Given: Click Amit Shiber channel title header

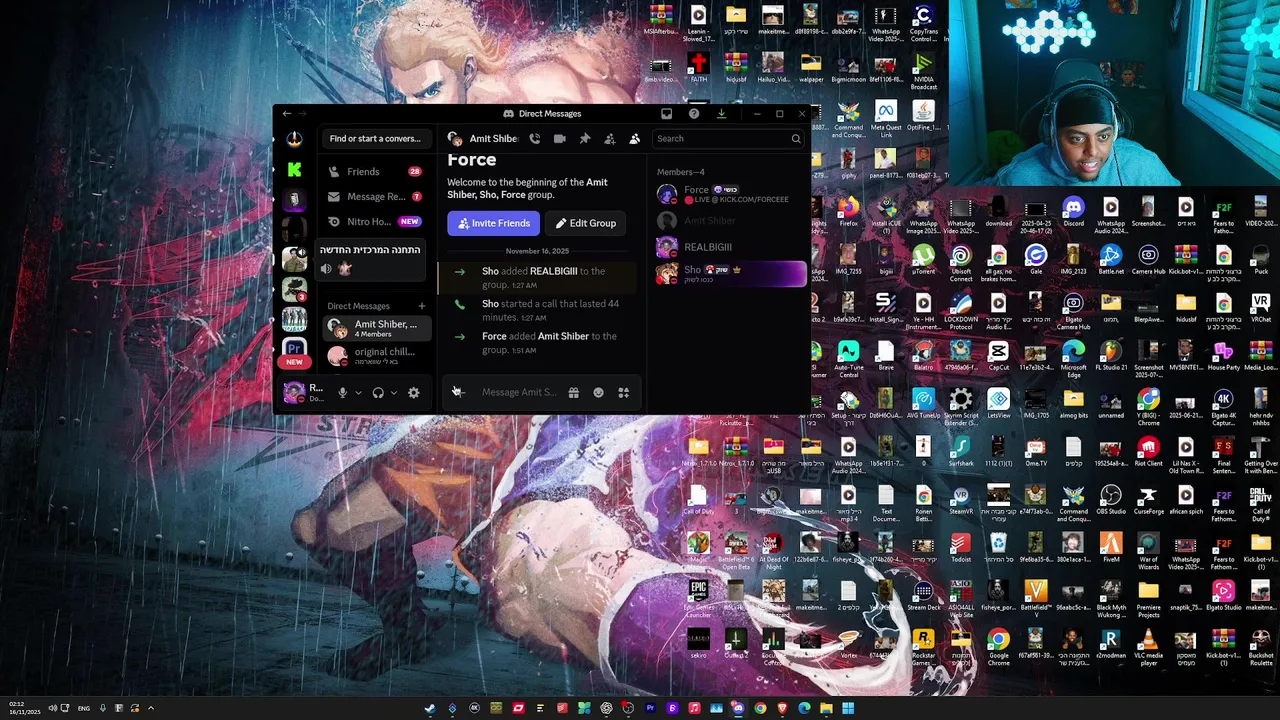Looking at the screenshot, I should tap(493, 139).
